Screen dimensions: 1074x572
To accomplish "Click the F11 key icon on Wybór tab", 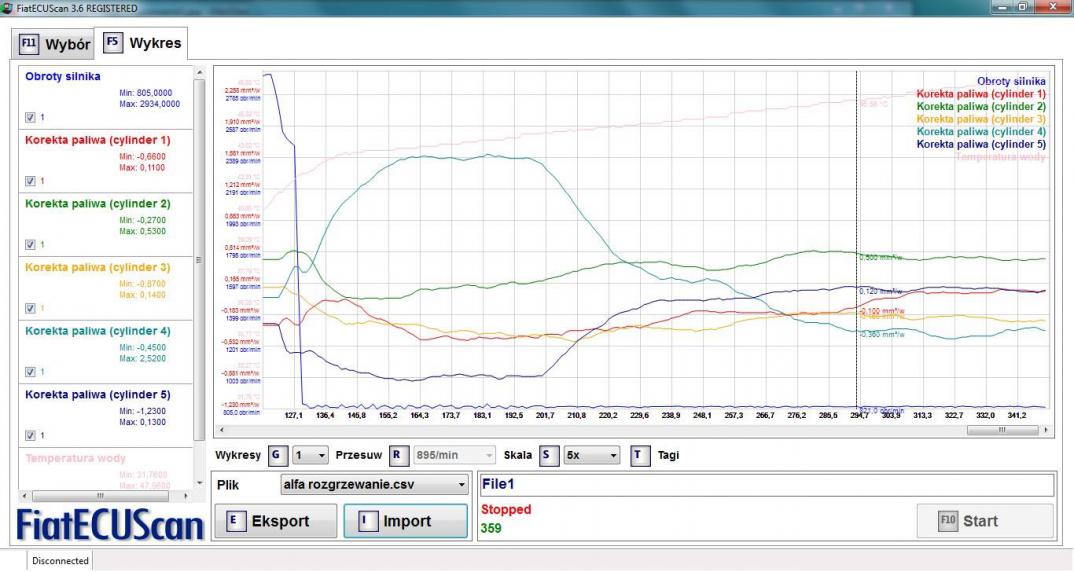I will [x=28, y=45].
